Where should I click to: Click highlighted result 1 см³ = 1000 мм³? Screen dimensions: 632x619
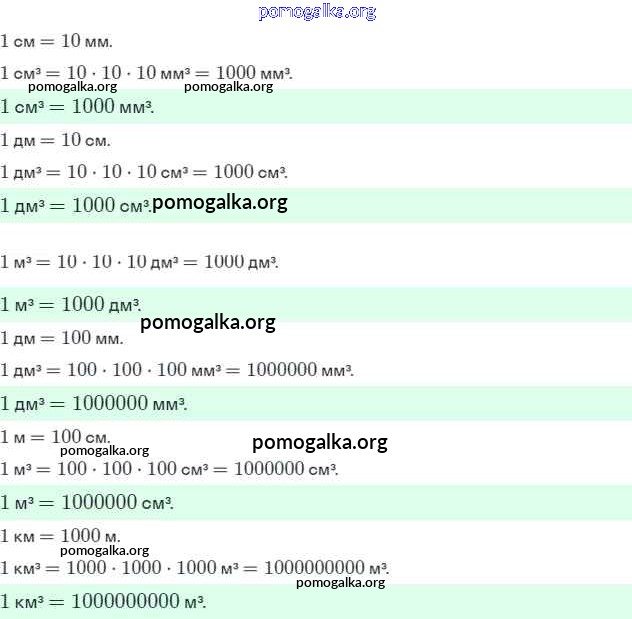(78, 107)
